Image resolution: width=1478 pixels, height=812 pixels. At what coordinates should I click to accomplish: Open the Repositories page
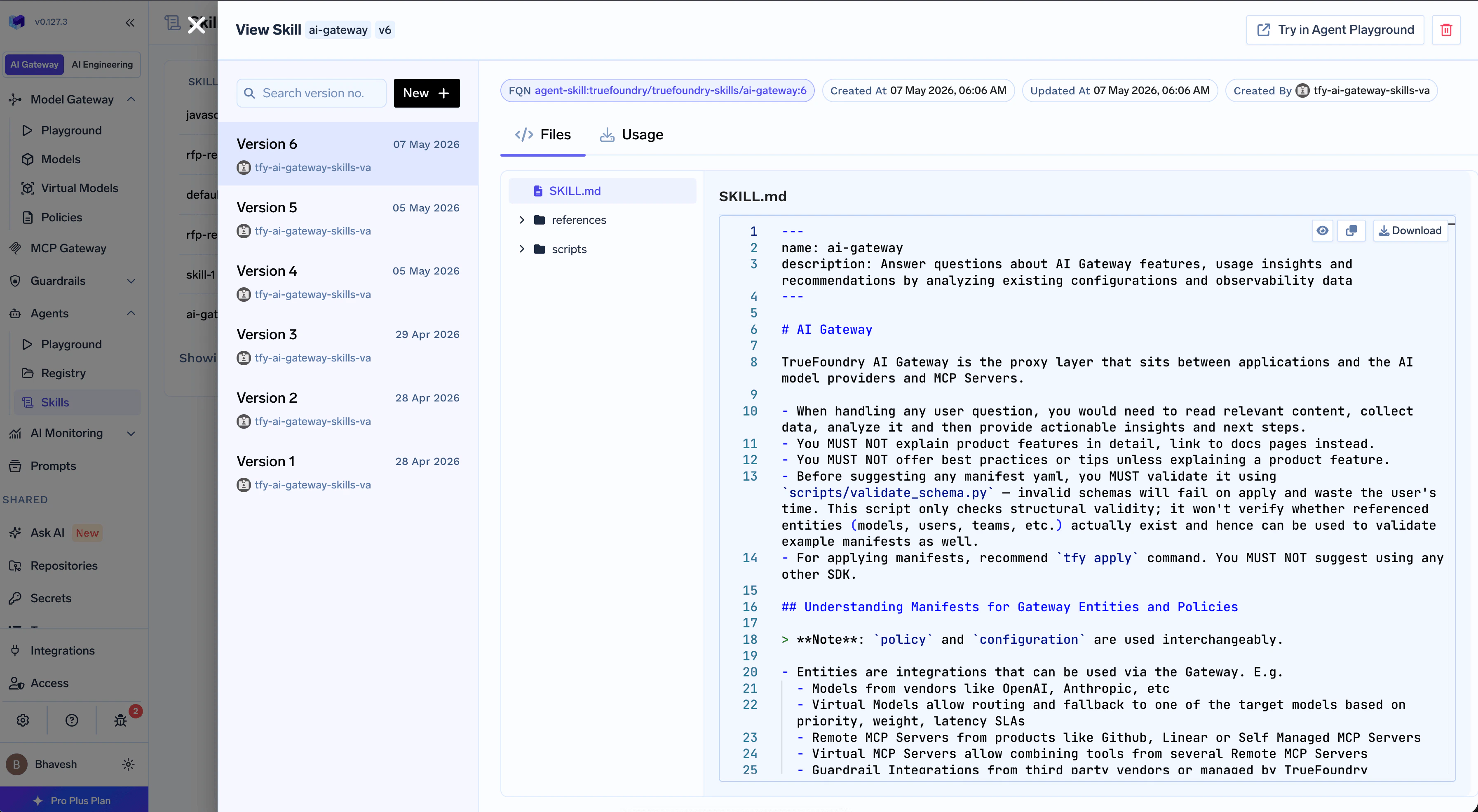(64, 566)
